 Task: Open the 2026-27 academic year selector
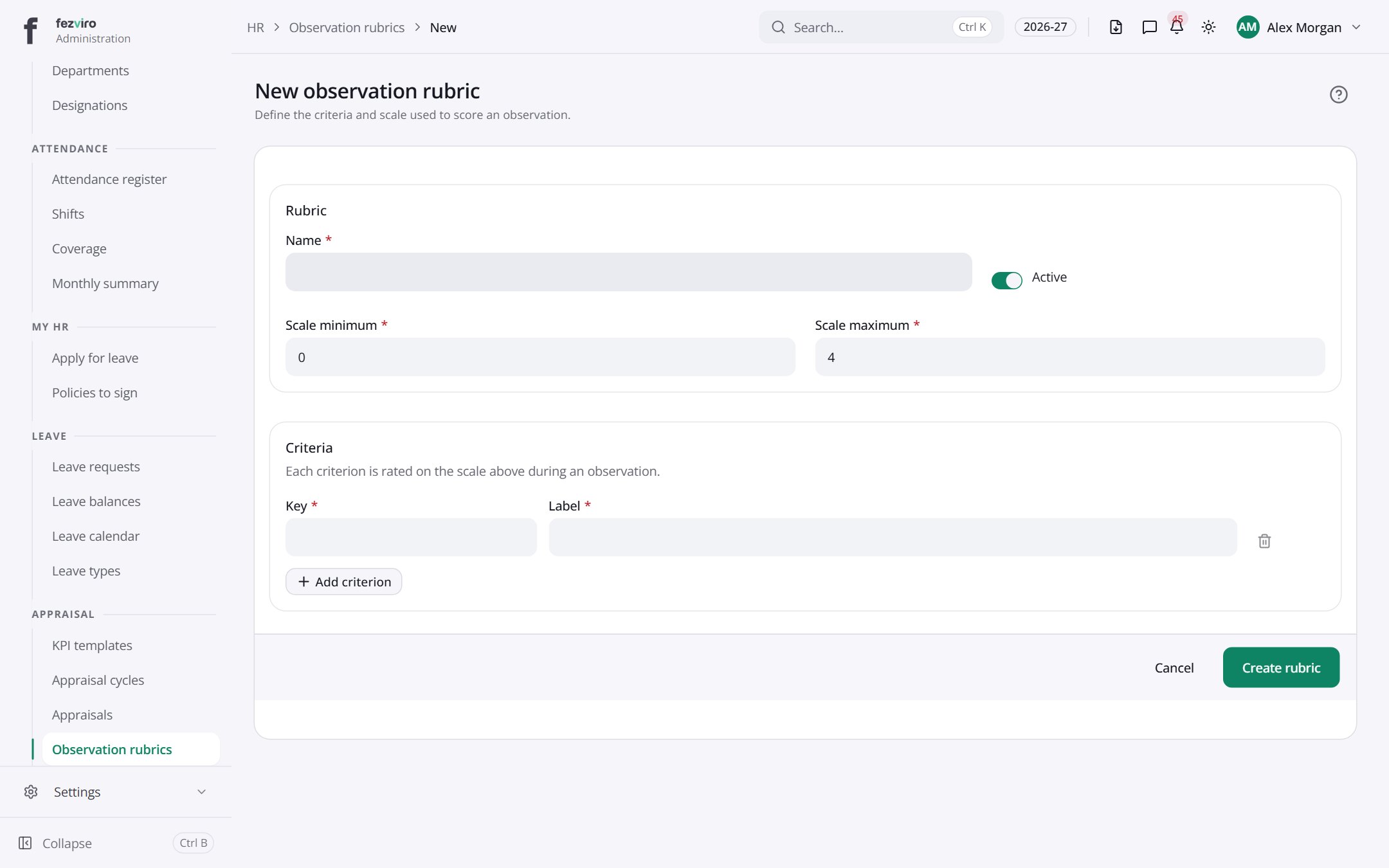(x=1045, y=27)
